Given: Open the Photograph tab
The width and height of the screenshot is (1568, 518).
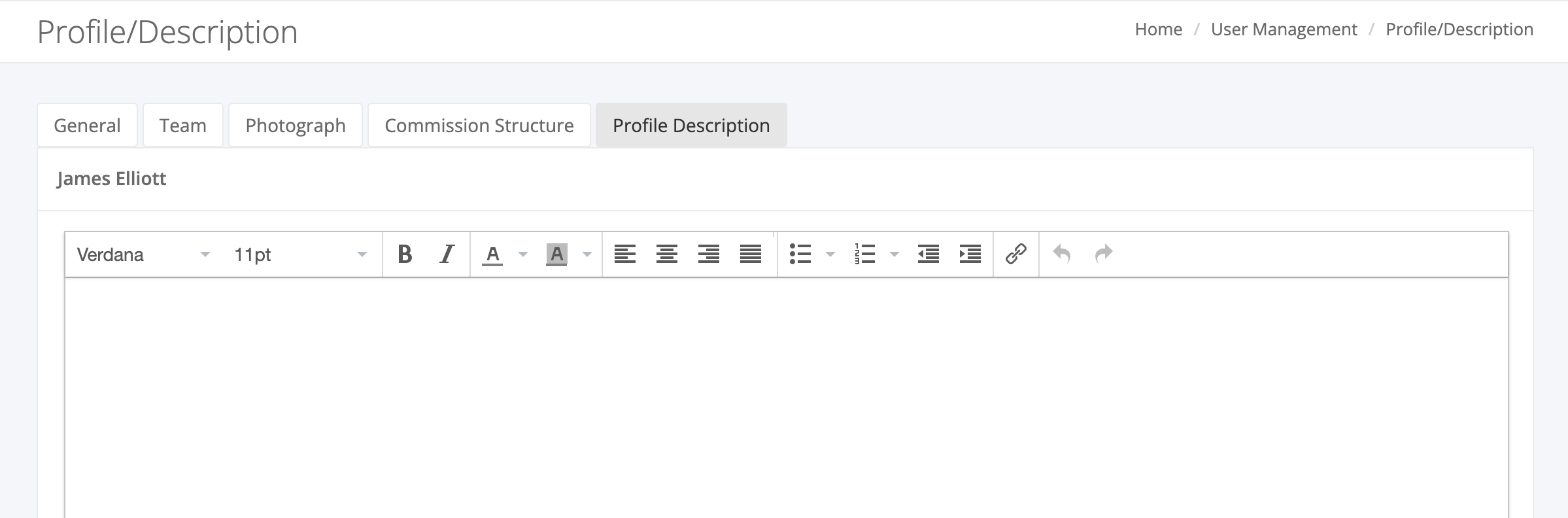Looking at the screenshot, I should pyautogui.click(x=296, y=125).
